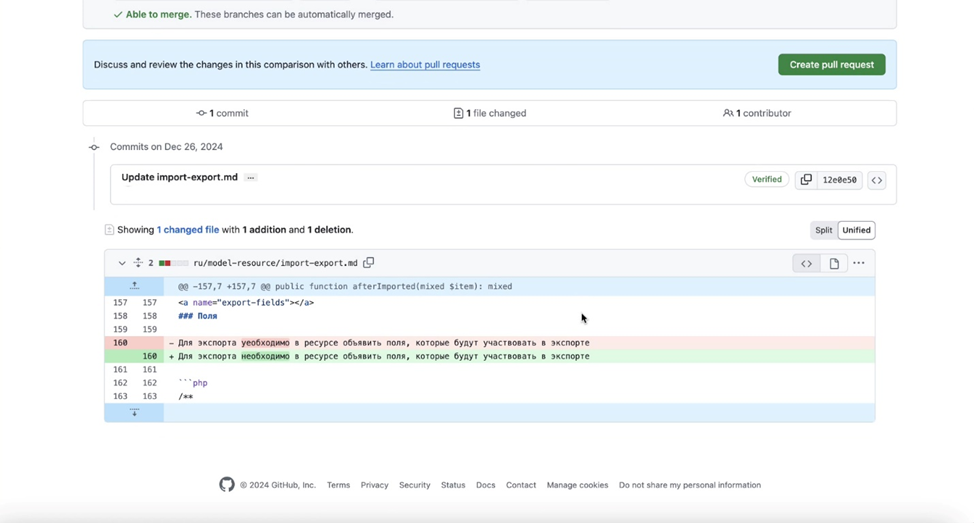Open the Contact footer link

521,485
